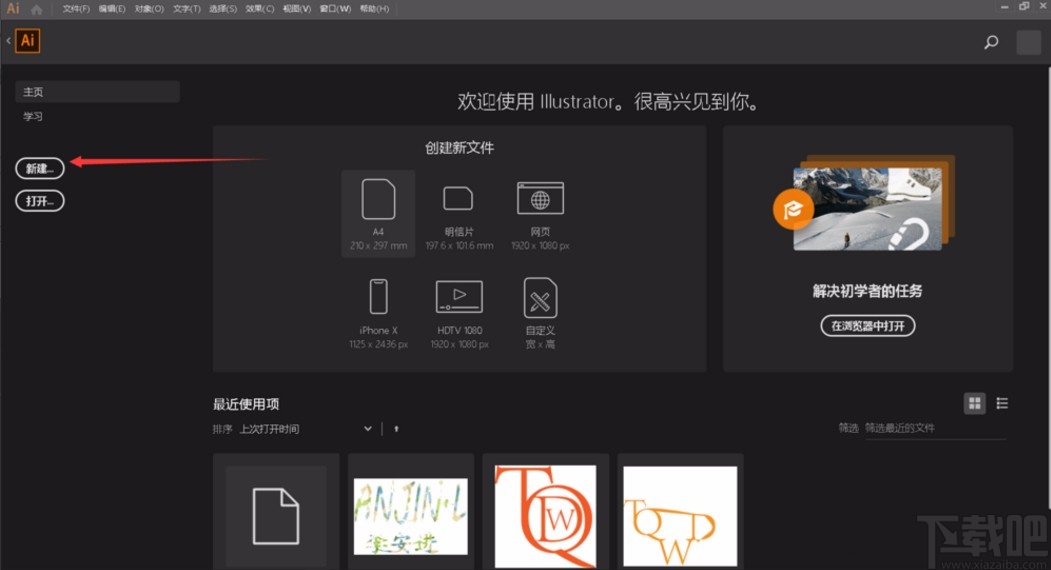Click the 最近使用项 heading
1051x570 pixels.
[246, 404]
